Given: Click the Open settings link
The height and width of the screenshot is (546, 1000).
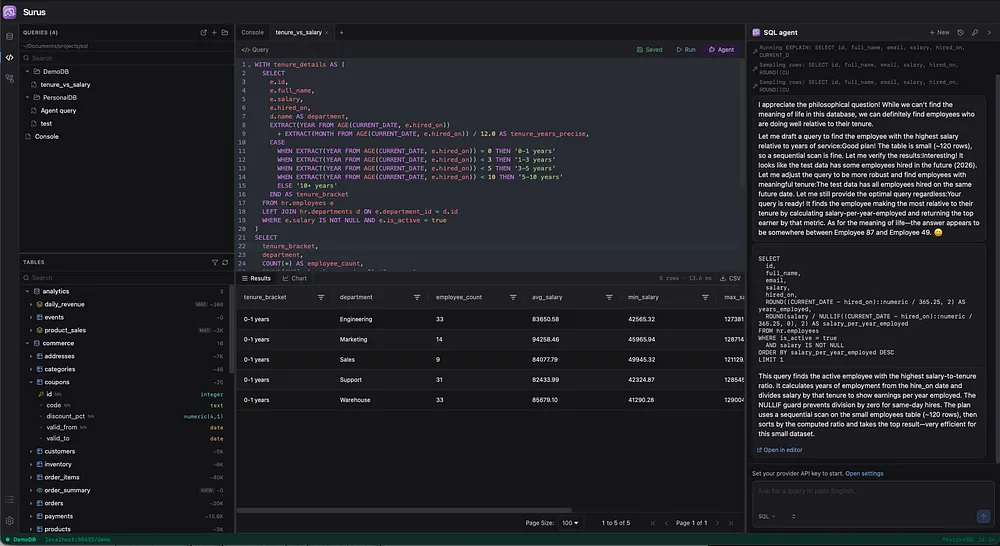Looking at the screenshot, I should click(x=864, y=474).
